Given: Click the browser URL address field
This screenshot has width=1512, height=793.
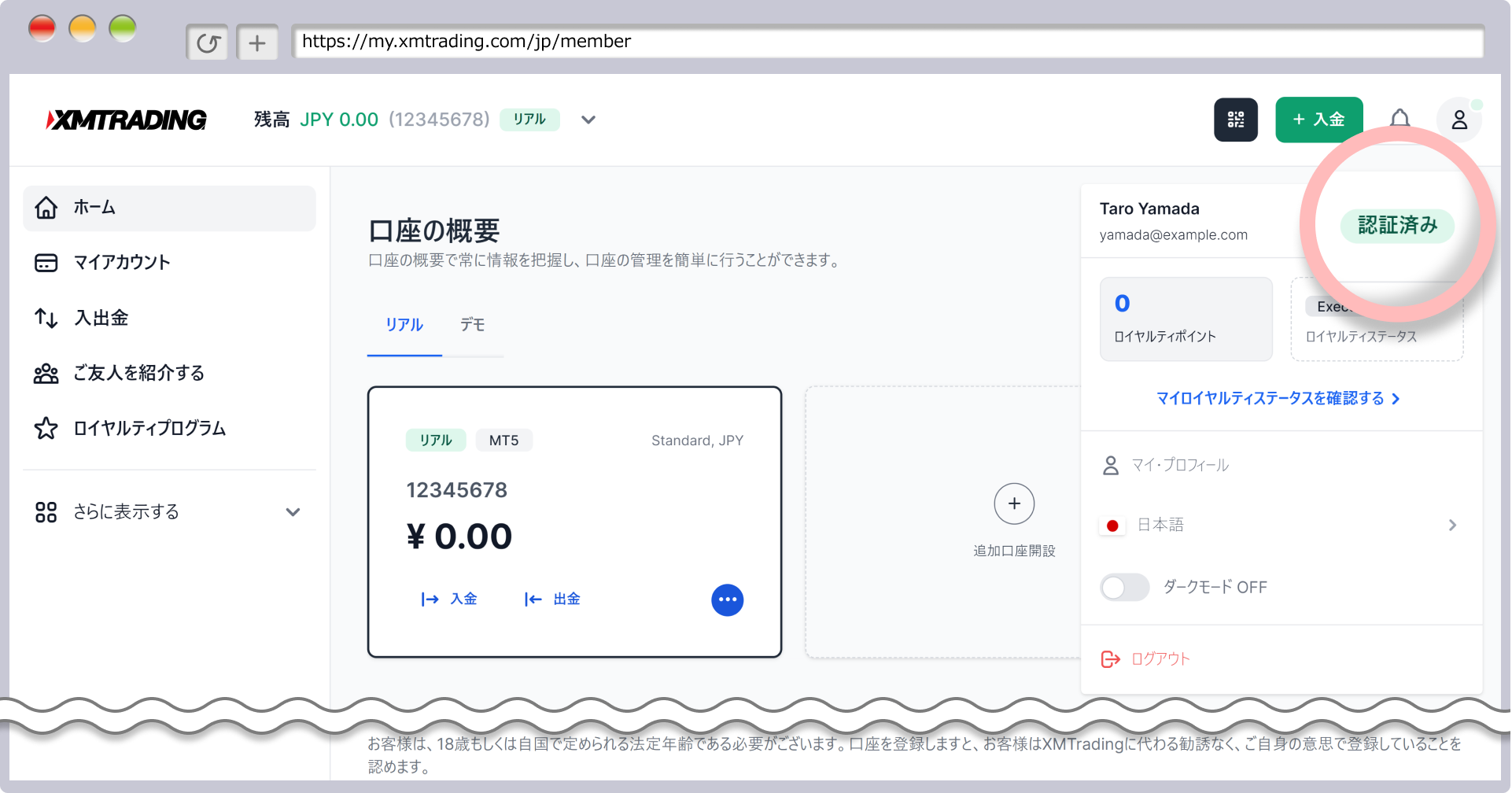Looking at the screenshot, I should (887, 42).
